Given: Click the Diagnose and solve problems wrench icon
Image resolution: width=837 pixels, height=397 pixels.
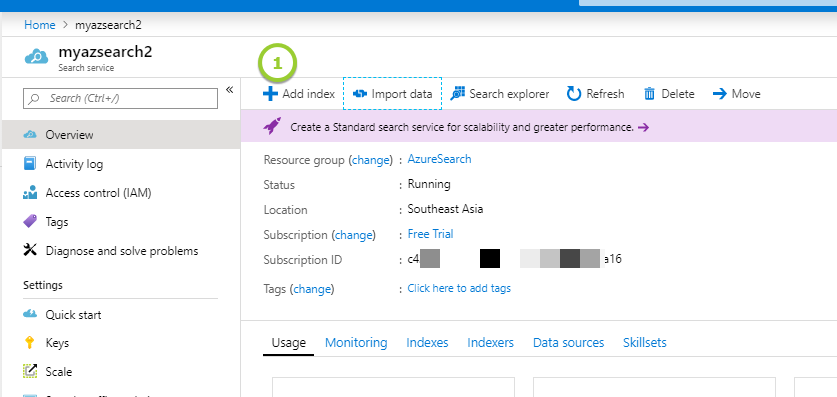Looking at the screenshot, I should (x=30, y=250).
